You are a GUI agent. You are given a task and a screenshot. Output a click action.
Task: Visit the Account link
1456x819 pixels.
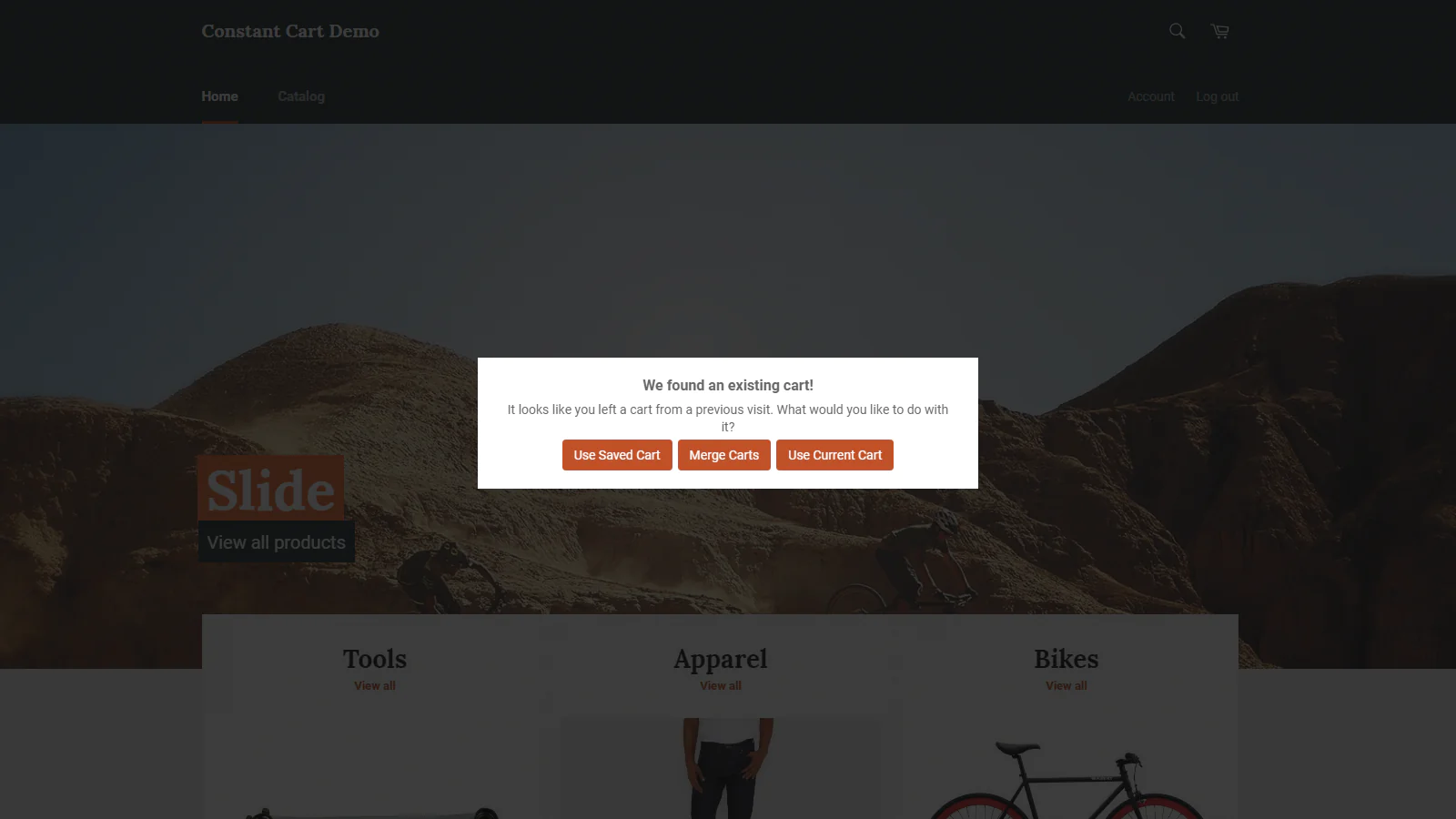[1151, 96]
